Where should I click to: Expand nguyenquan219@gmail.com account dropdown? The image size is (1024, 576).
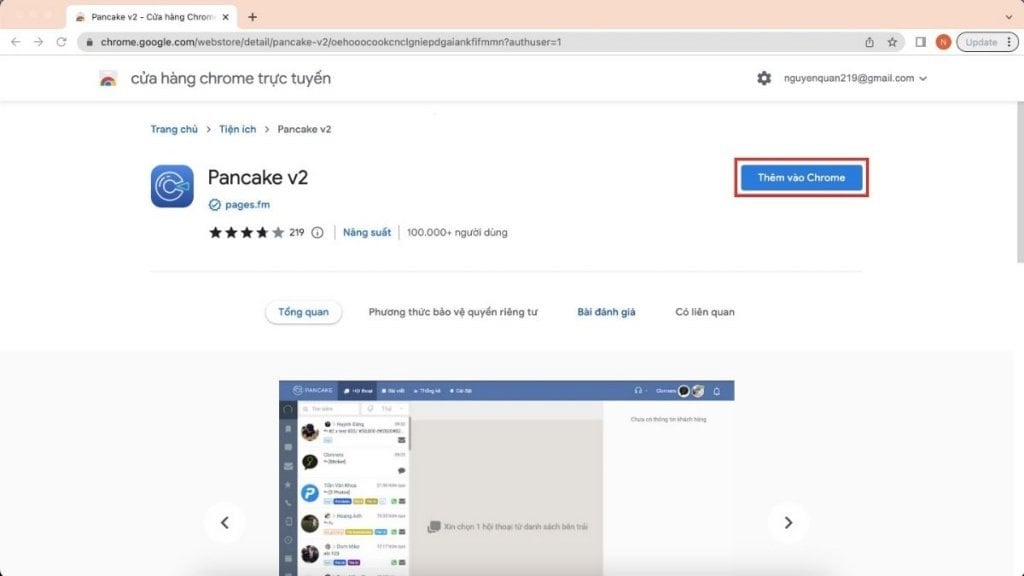pyautogui.click(x=855, y=78)
